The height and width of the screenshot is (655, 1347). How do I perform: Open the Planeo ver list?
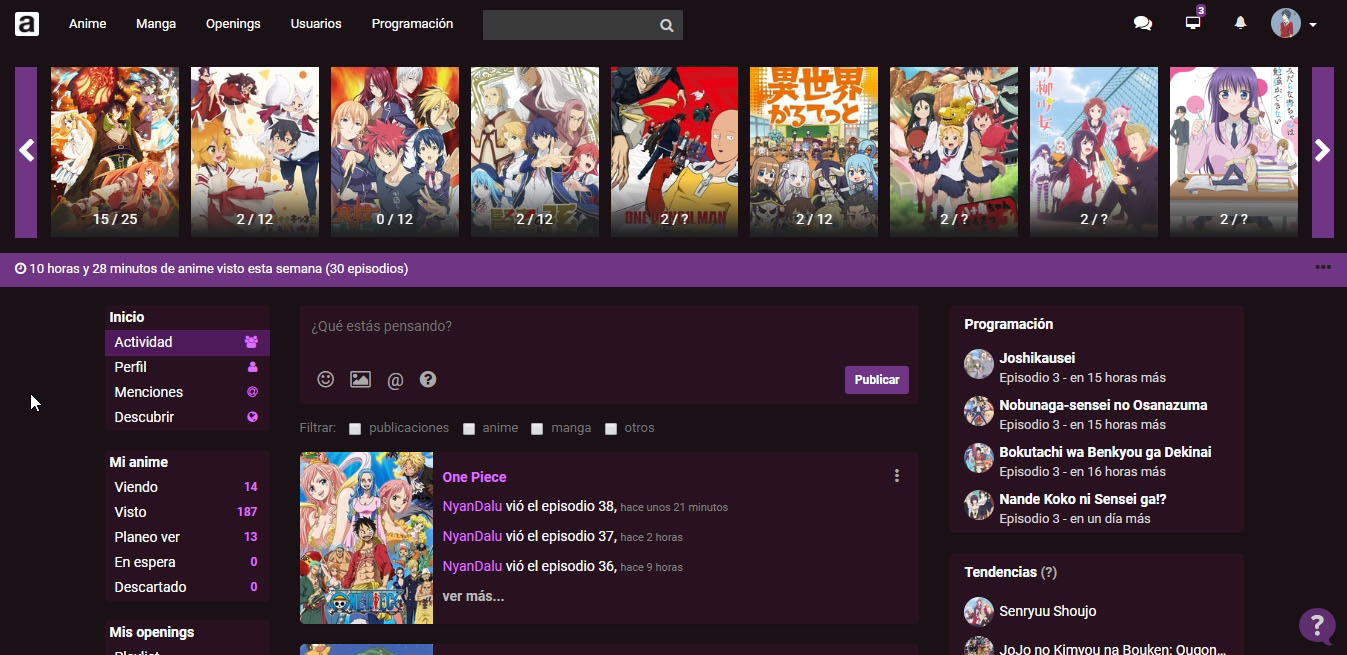coord(187,537)
